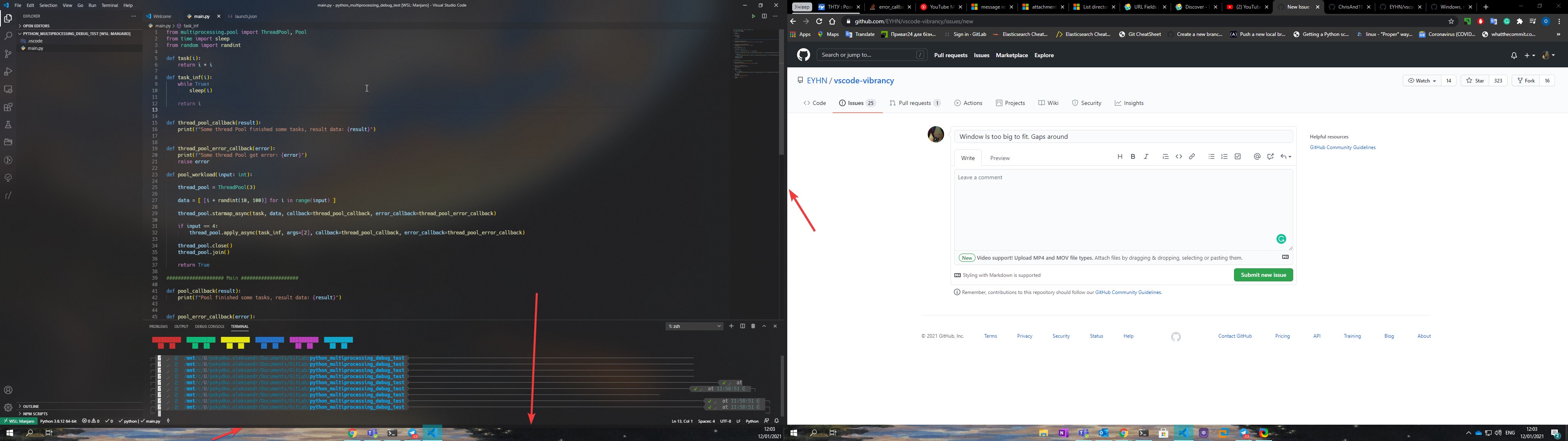Open GitHub notifications bell
Image resolution: width=1568 pixels, height=441 pixels.
pyautogui.click(x=1515, y=55)
